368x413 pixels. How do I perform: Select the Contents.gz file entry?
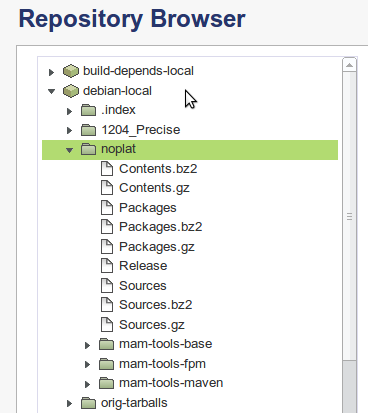click(154, 188)
